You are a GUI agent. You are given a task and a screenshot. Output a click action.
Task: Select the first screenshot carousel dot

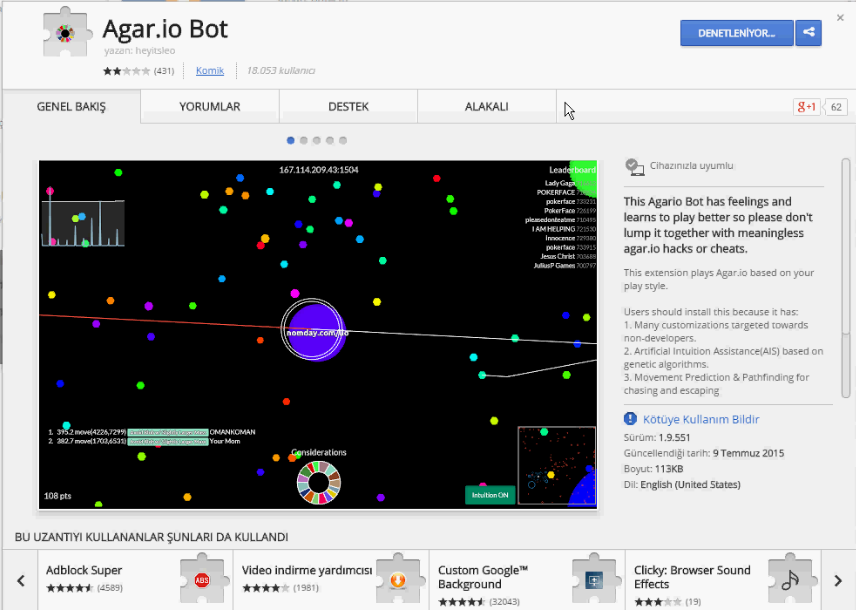(x=290, y=140)
